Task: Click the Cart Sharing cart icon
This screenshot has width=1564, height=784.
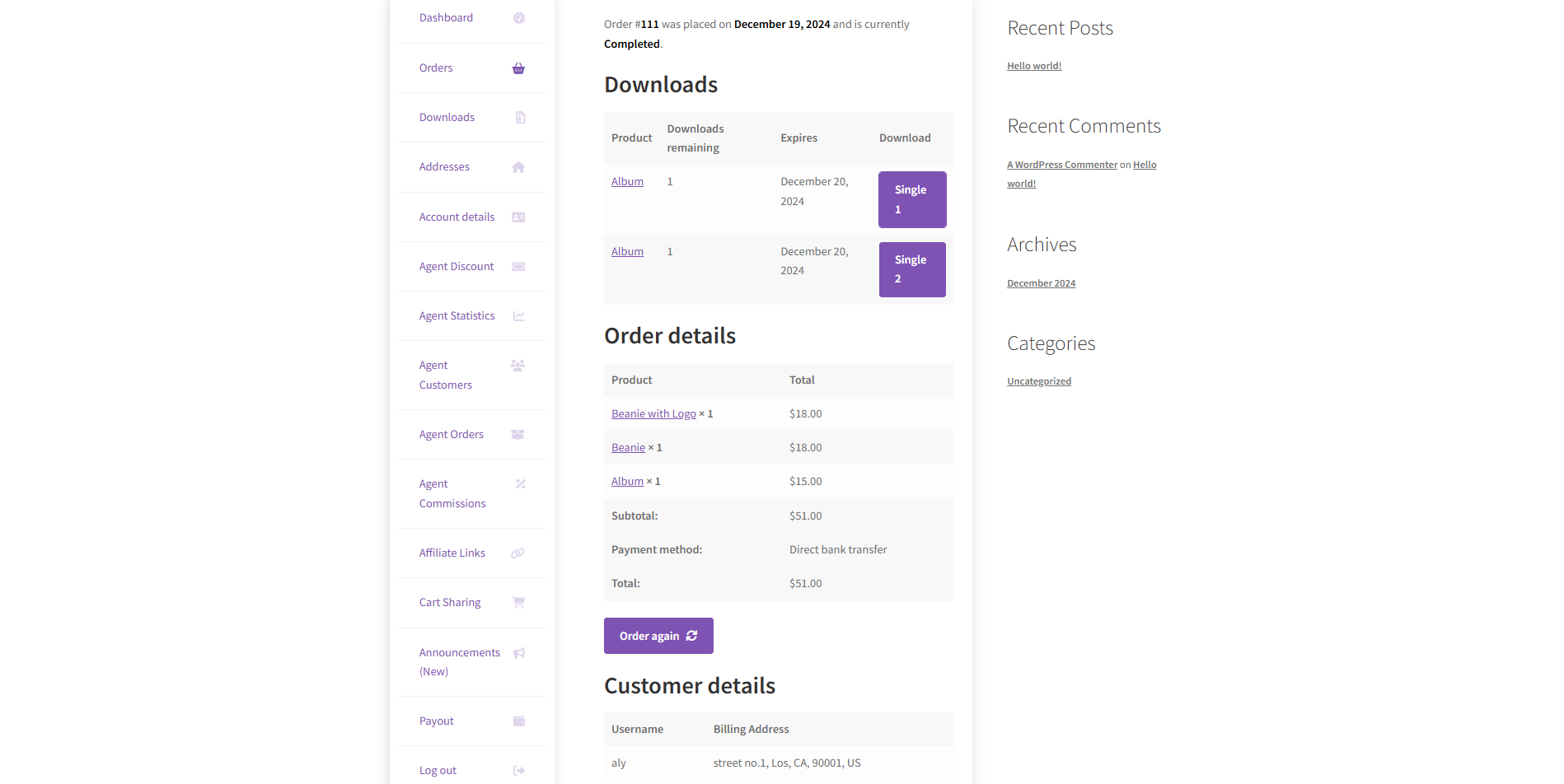Action: pos(518,603)
